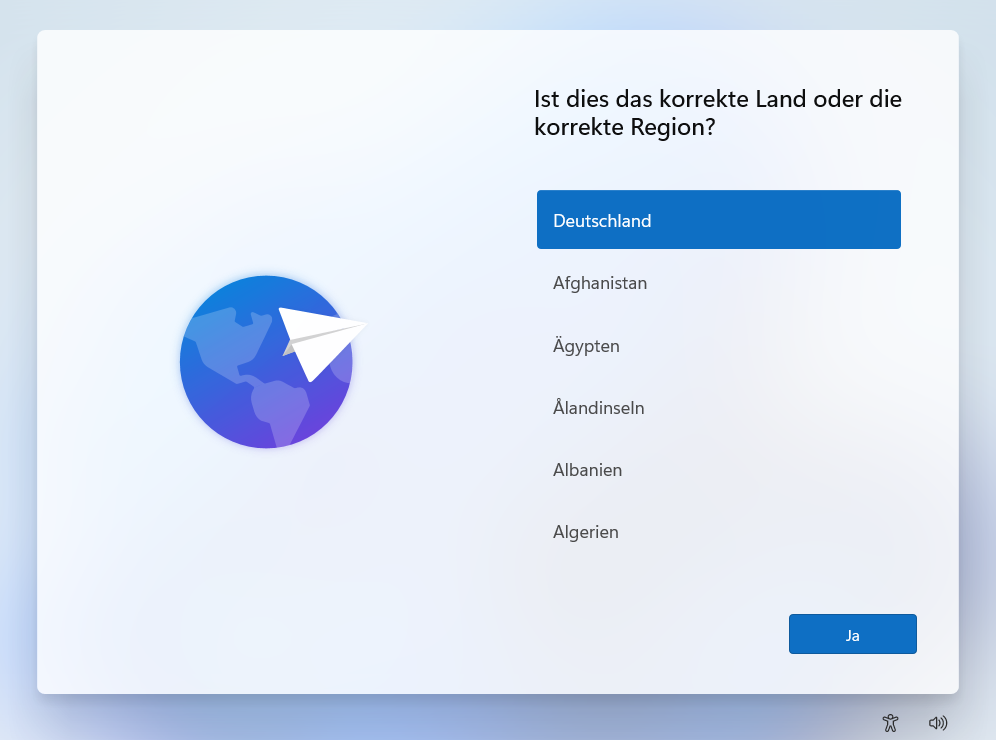Screen dimensions: 996x740
Task: Click the globe with paper plane illustration
Action: tap(267, 362)
